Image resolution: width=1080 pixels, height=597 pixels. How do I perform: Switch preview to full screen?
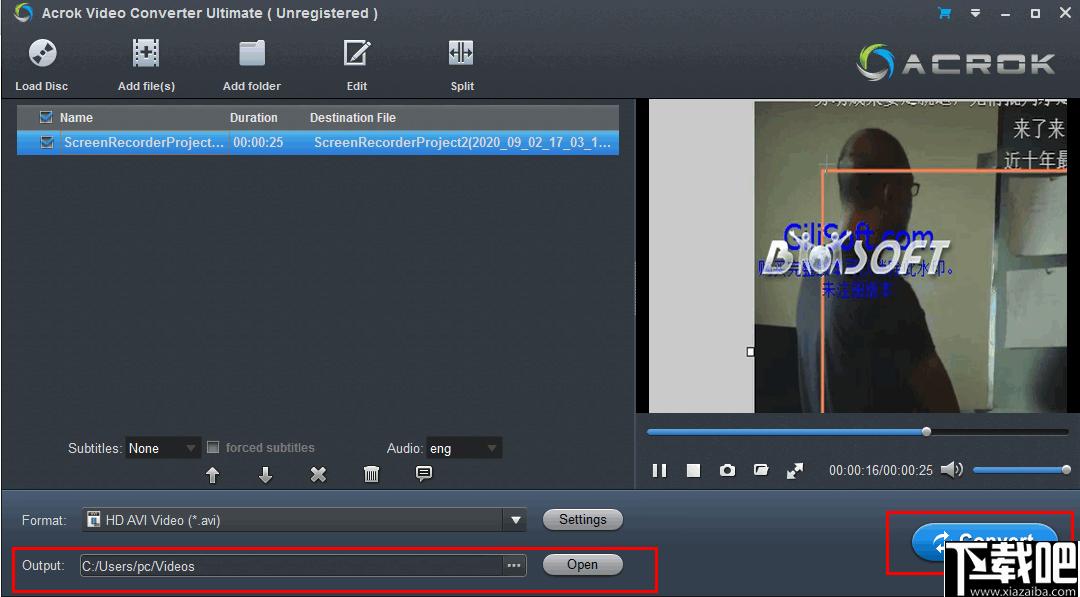click(795, 470)
